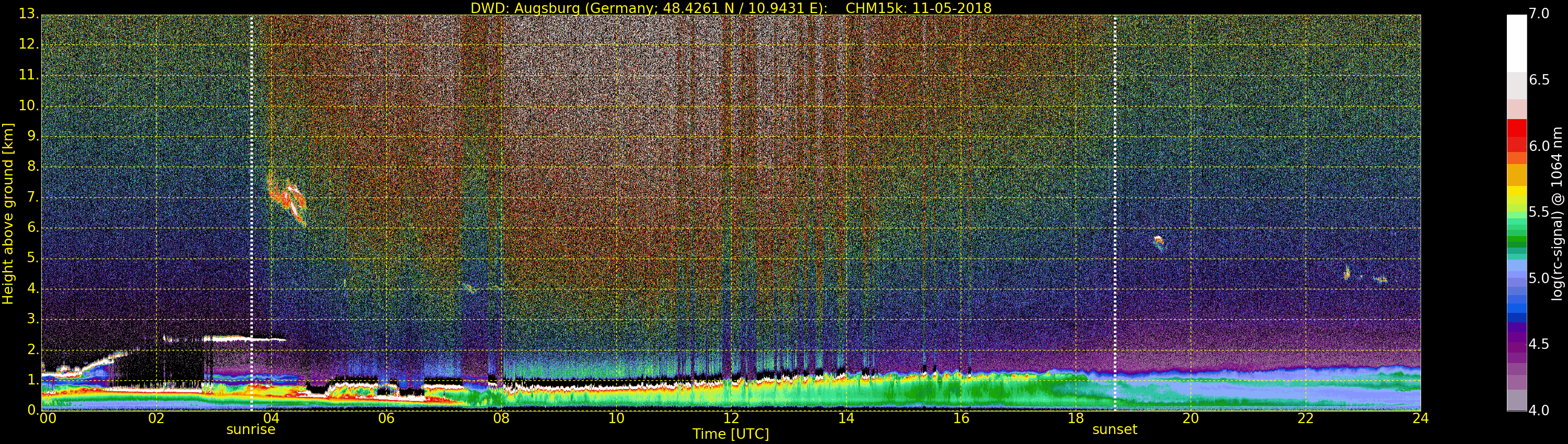Click the height tick label 13
Viewport: 1568px width, 444px height.
click(x=28, y=14)
